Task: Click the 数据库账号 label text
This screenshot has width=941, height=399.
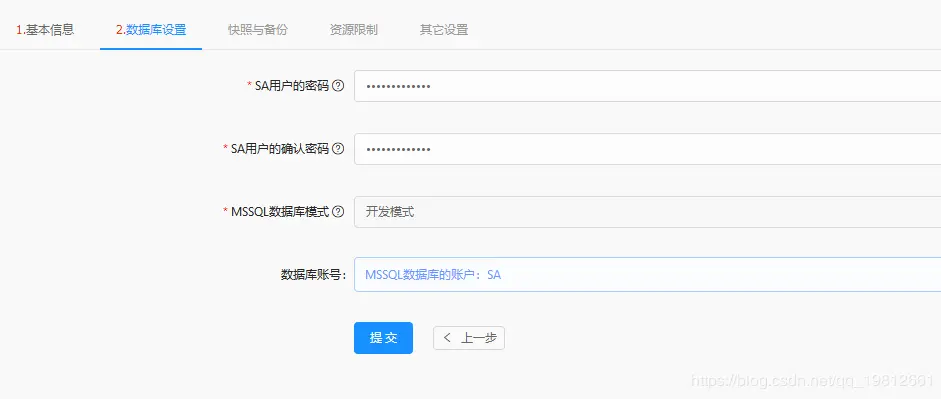Action: coord(313,275)
